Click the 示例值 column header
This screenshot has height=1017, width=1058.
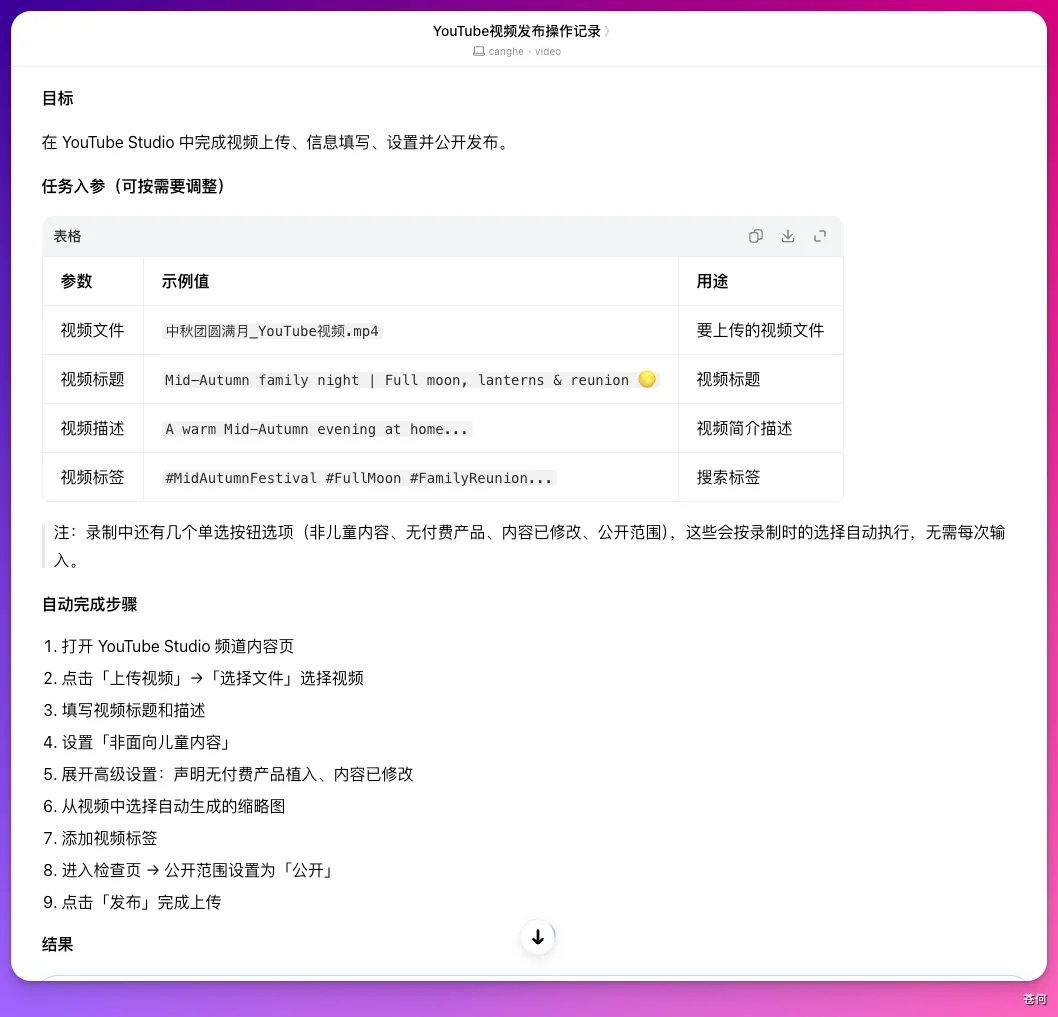185,281
